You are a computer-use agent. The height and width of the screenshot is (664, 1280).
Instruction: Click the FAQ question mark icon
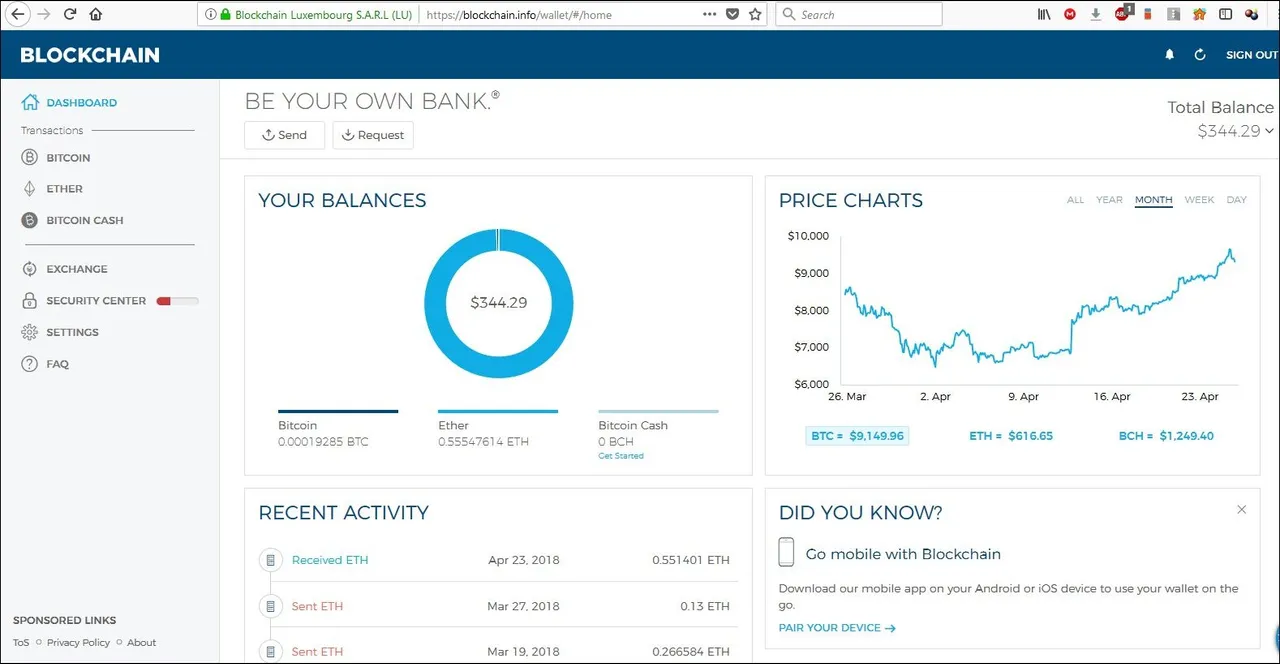click(29, 364)
